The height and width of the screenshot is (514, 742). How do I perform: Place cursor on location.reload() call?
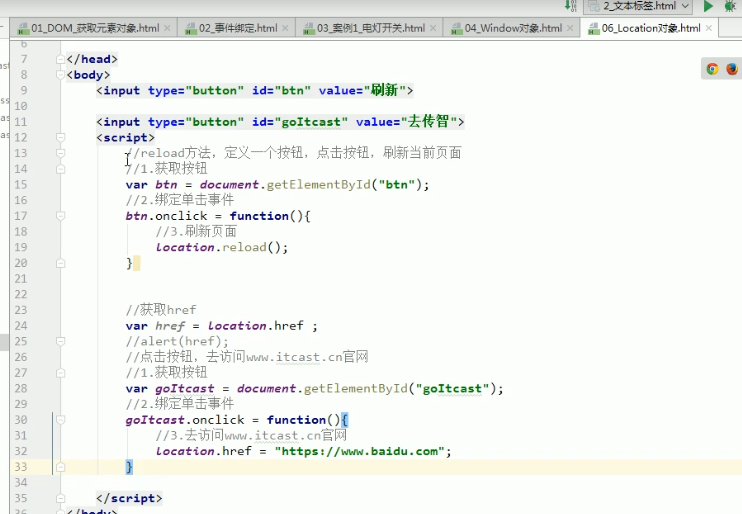pos(221,247)
